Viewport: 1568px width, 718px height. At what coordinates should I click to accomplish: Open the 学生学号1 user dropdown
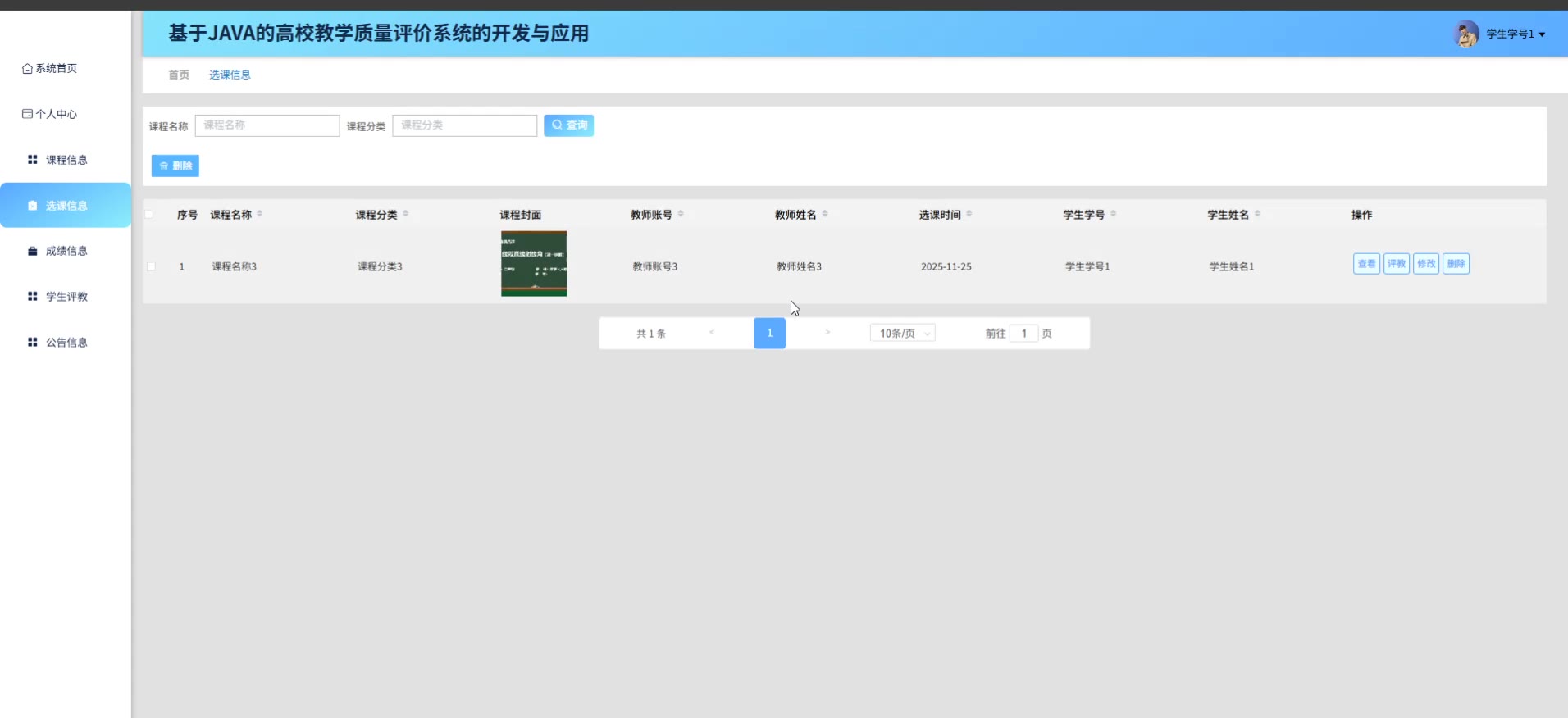coord(1515,34)
